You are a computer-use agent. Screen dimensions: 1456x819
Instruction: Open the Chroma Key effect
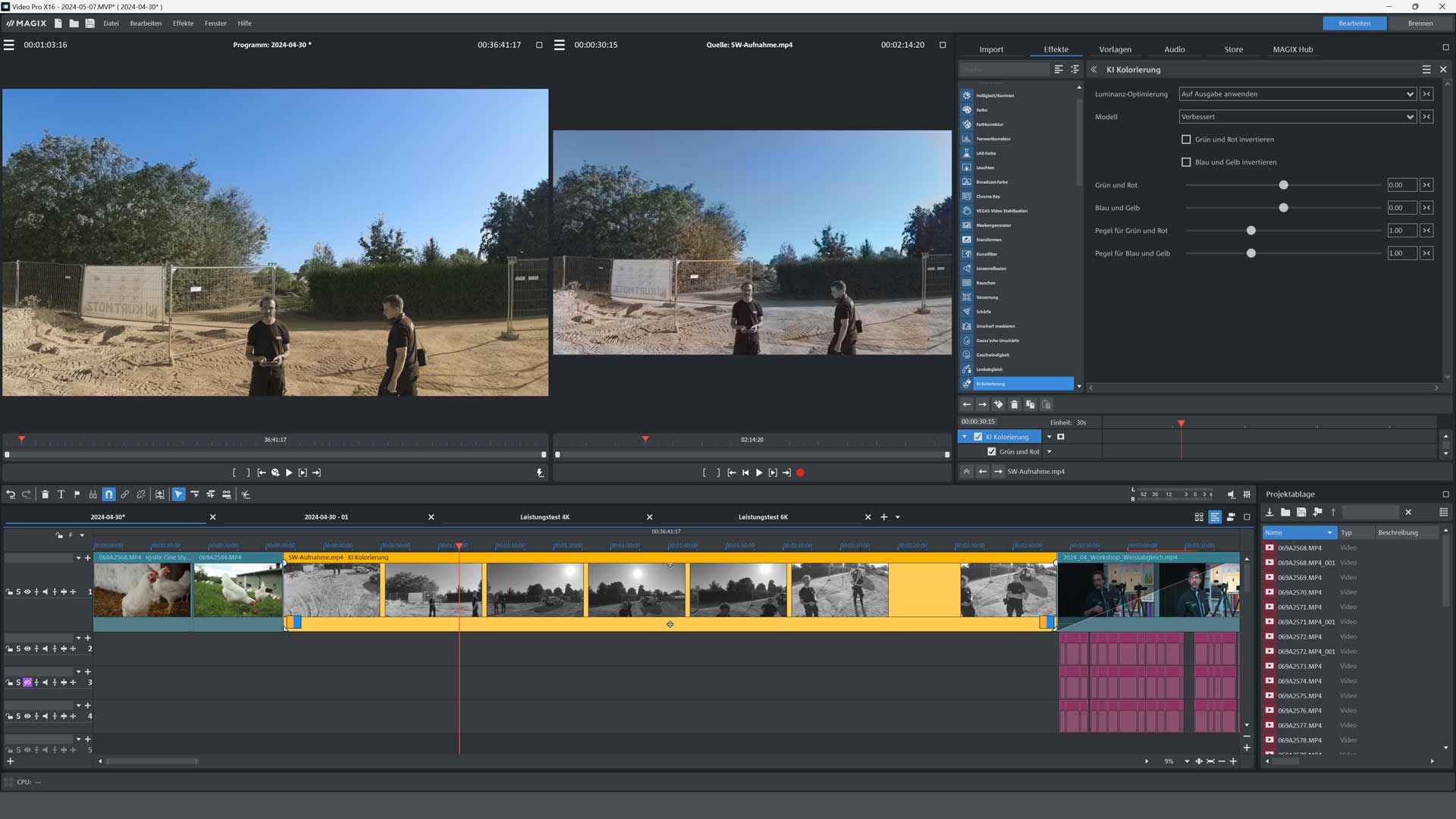(x=987, y=196)
